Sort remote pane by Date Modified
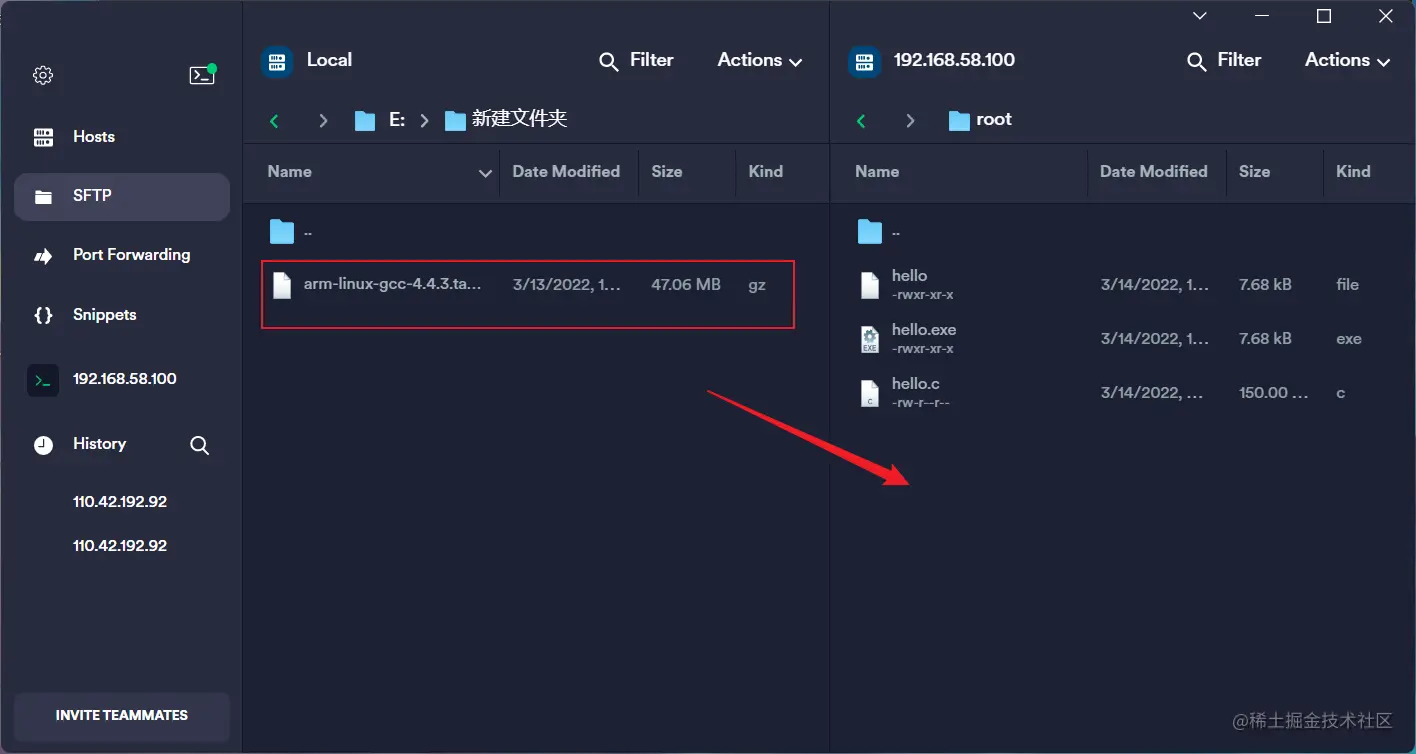 [x=1154, y=172]
